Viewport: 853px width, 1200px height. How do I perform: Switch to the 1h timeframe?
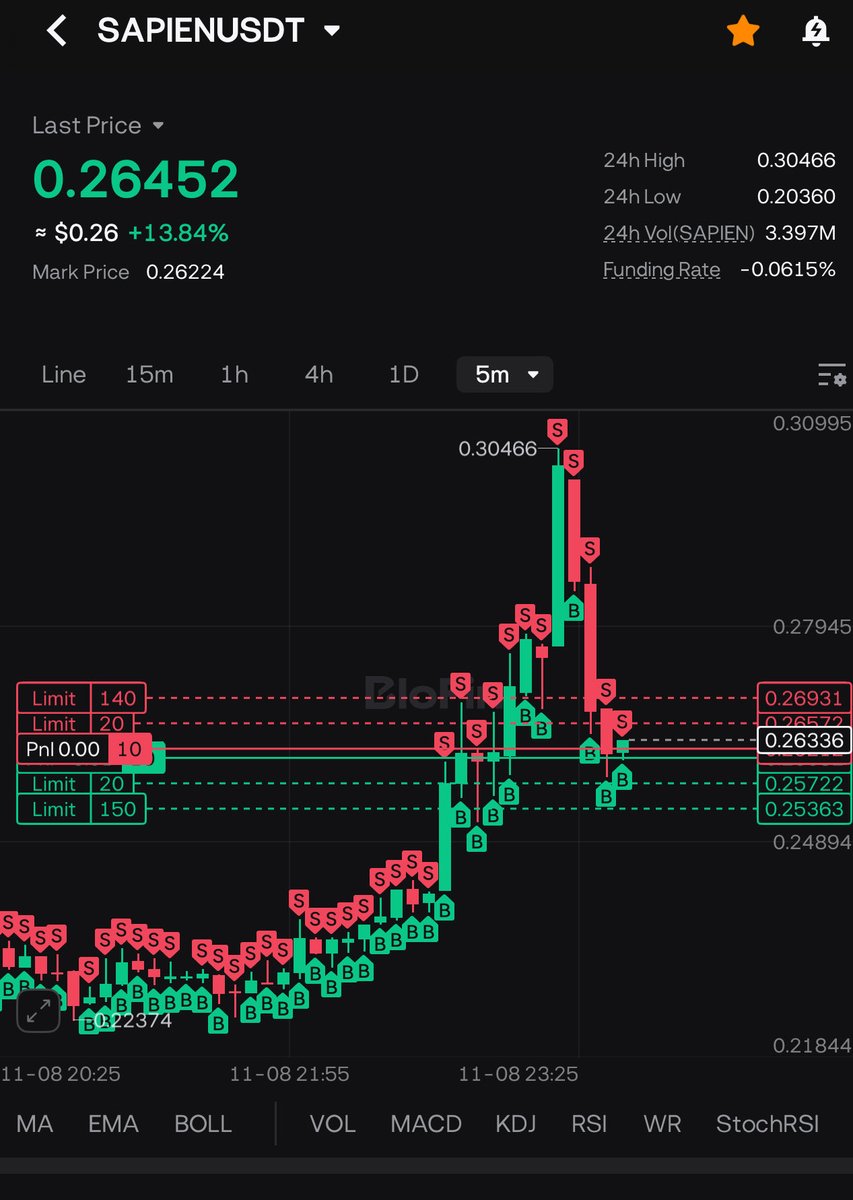coord(233,374)
